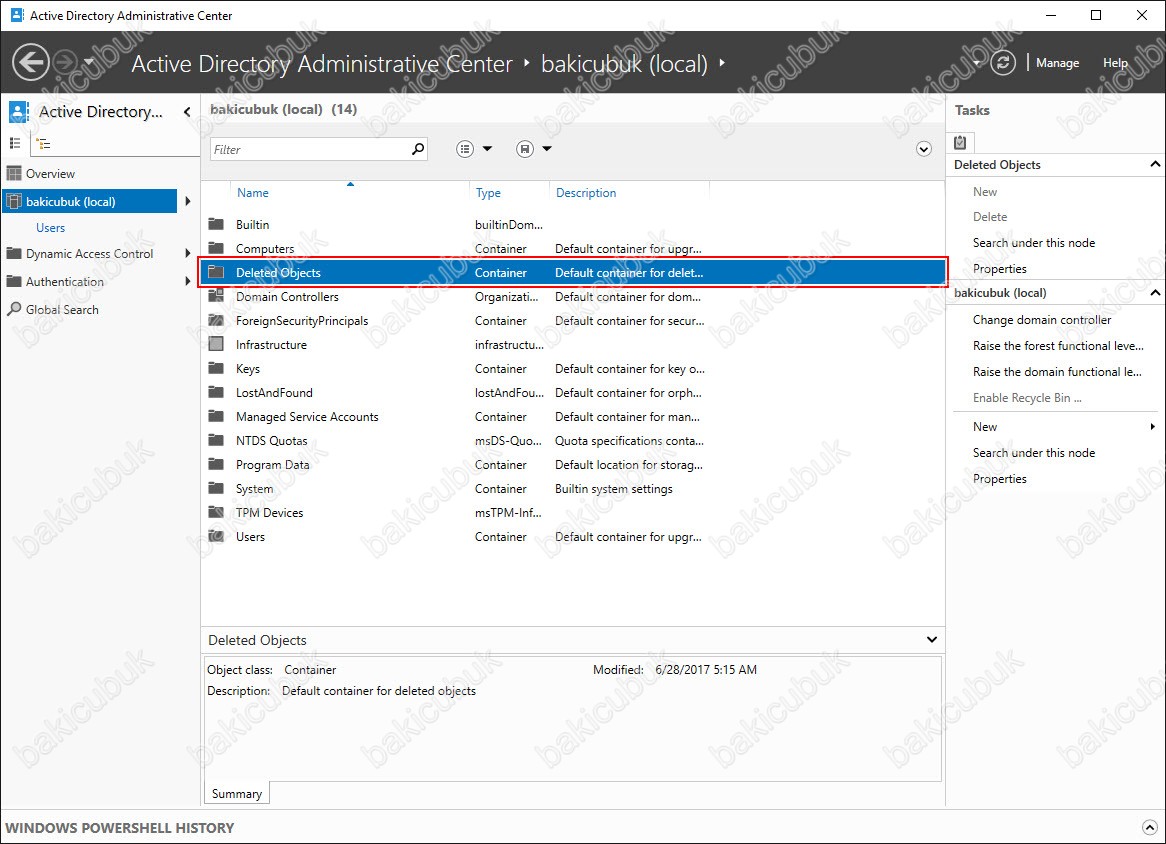Expand the filter criteria chevron button

point(924,149)
